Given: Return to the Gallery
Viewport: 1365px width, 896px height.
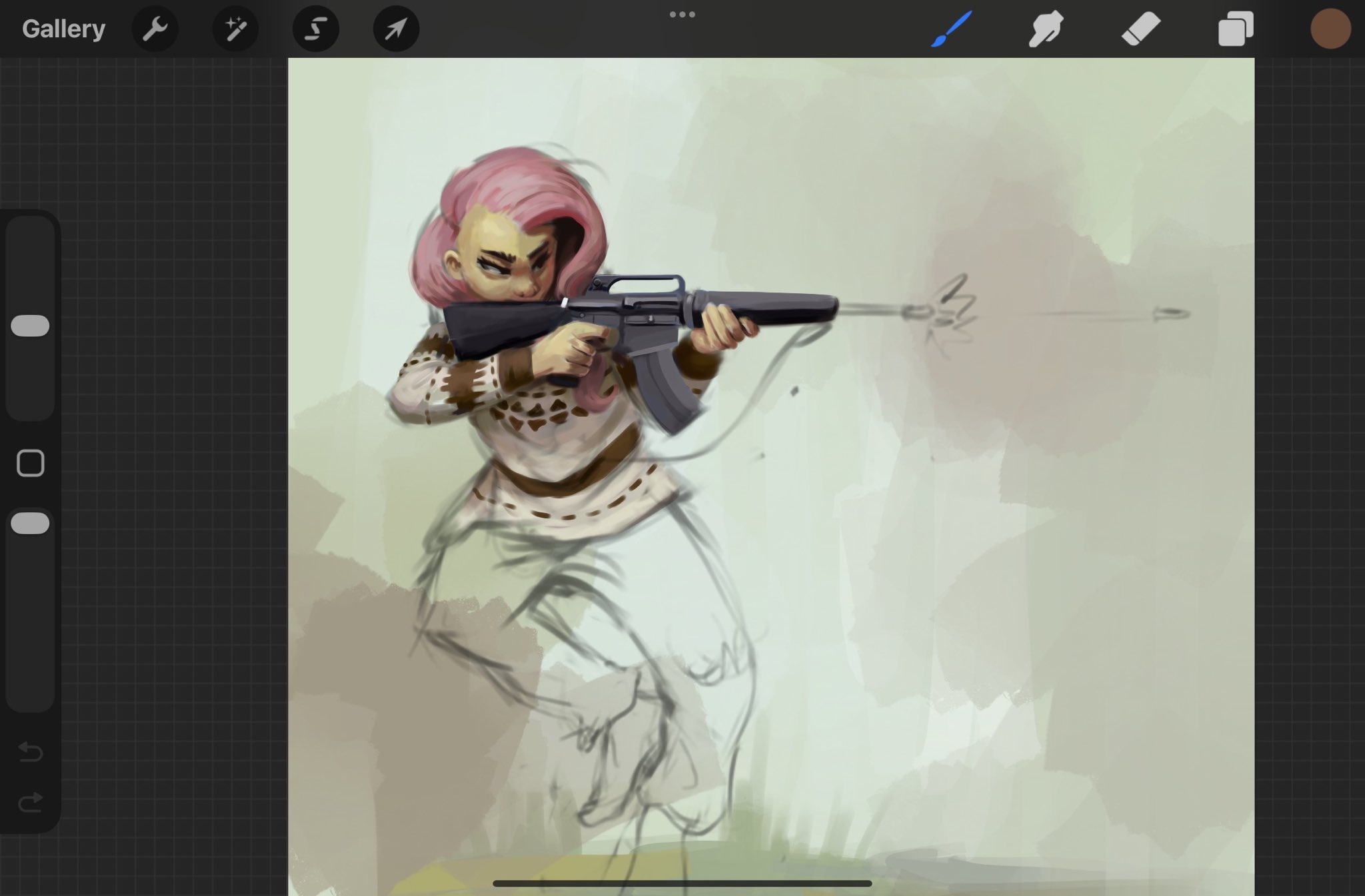Looking at the screenshot, I should [x=63, y=29].
